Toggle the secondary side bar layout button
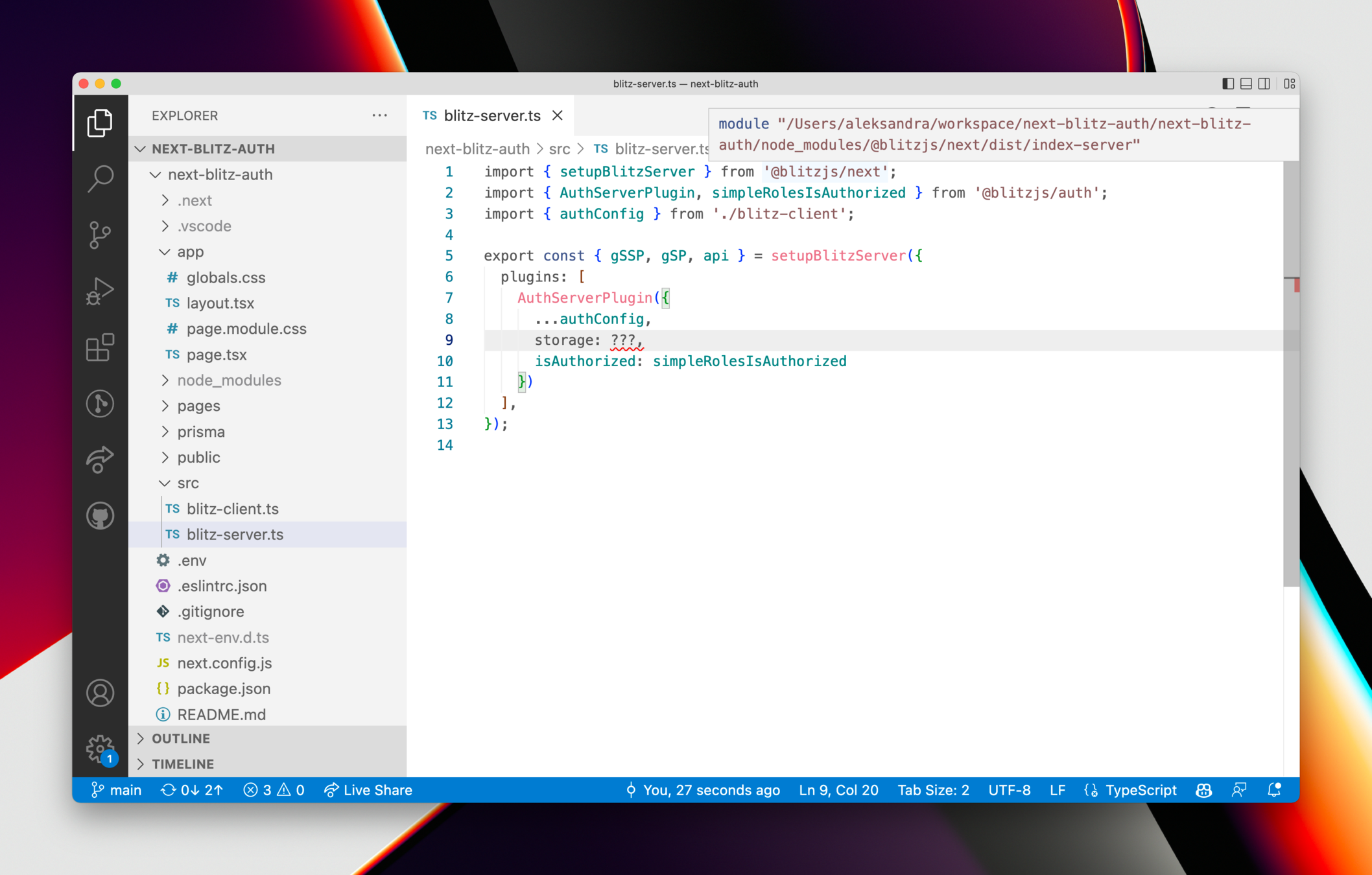This screenshot has height=875, width=1372. [x=1264, y=84]
